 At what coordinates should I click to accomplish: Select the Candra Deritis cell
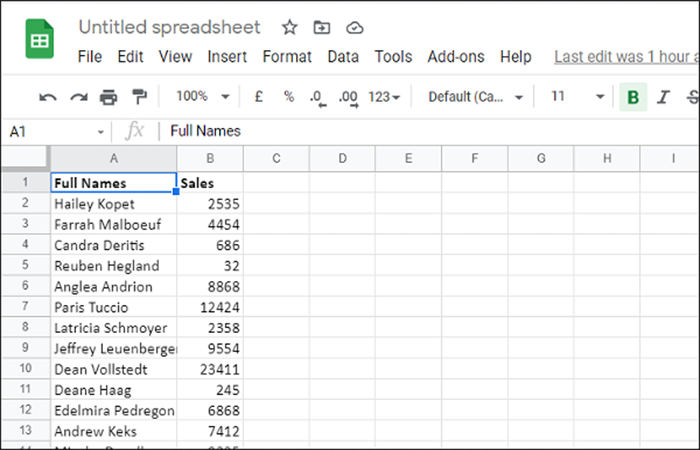click(114, 245)
